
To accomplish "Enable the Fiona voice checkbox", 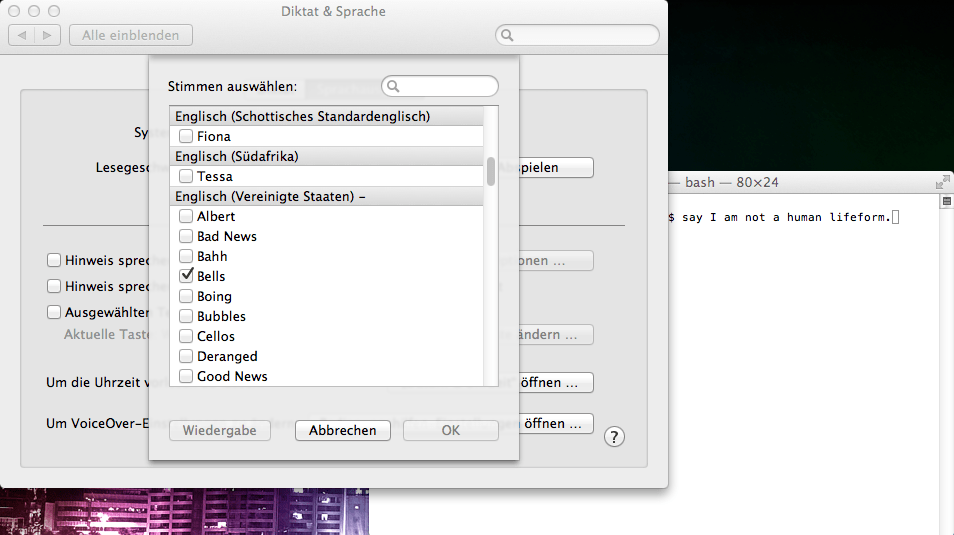I will 186,136.
